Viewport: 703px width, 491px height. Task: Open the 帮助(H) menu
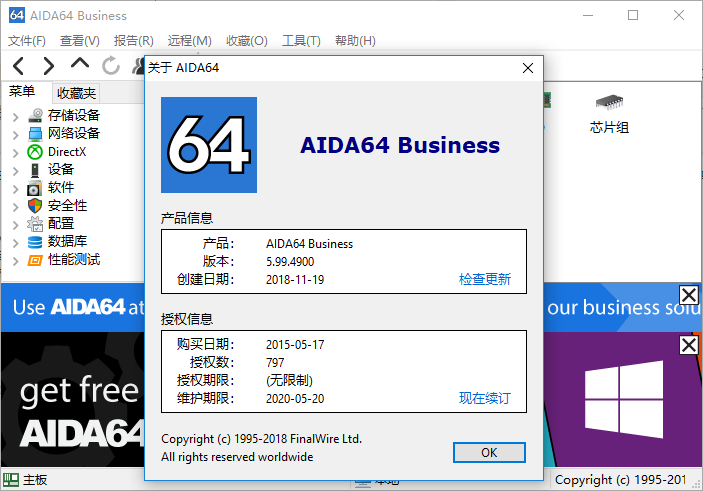point(355,41)
